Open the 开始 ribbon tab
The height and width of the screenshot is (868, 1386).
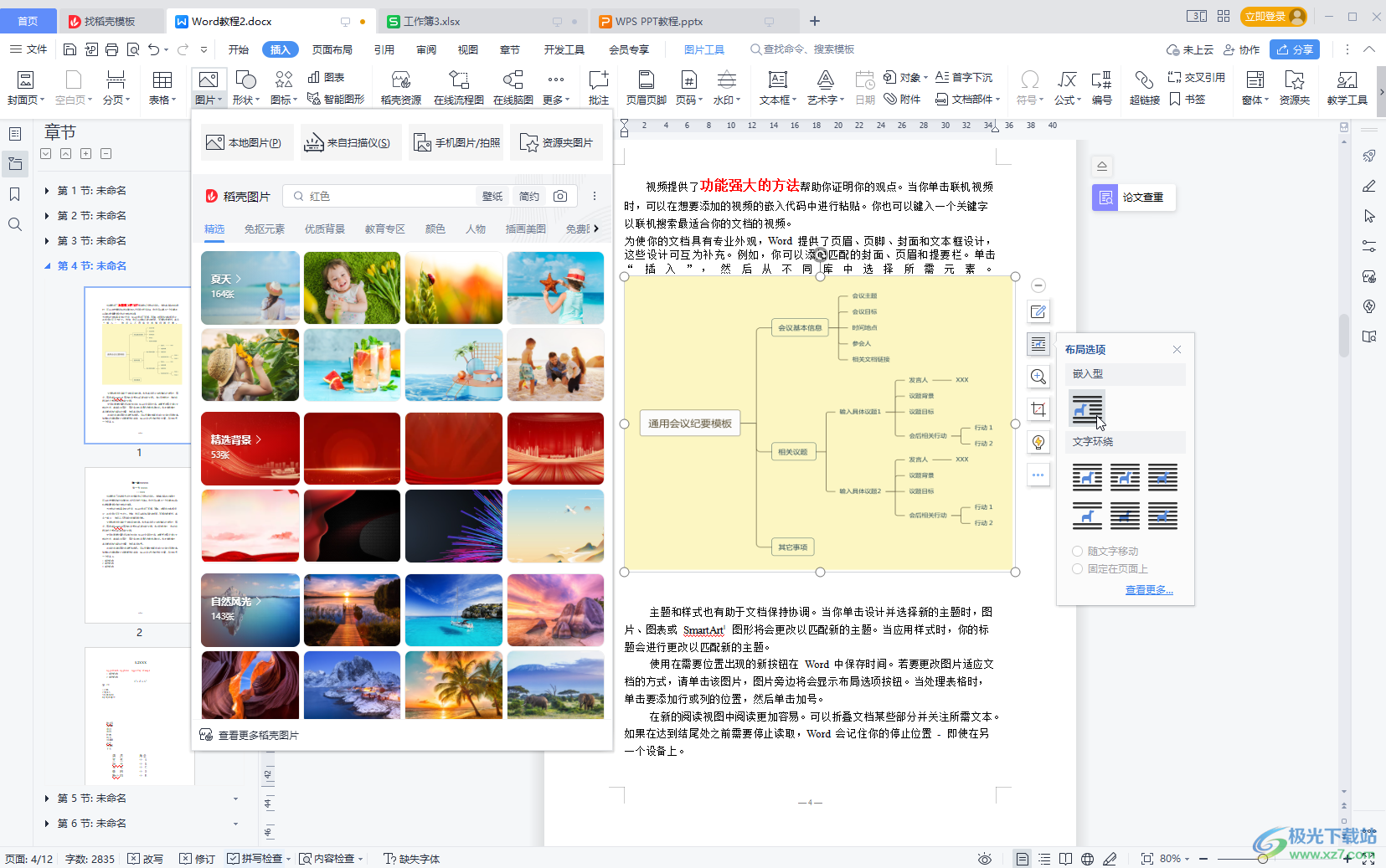click(x=239, y=49)
